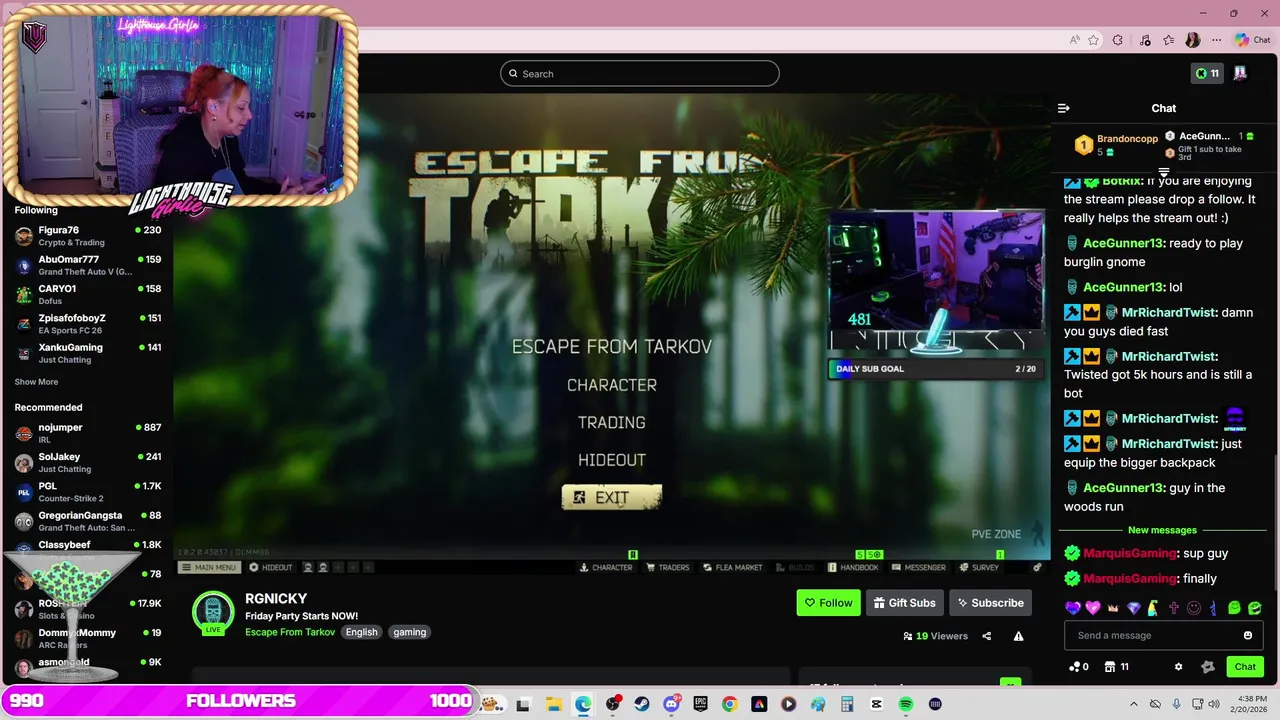Send the purple cross emote
The image size is (1280, 720).
1174,608
